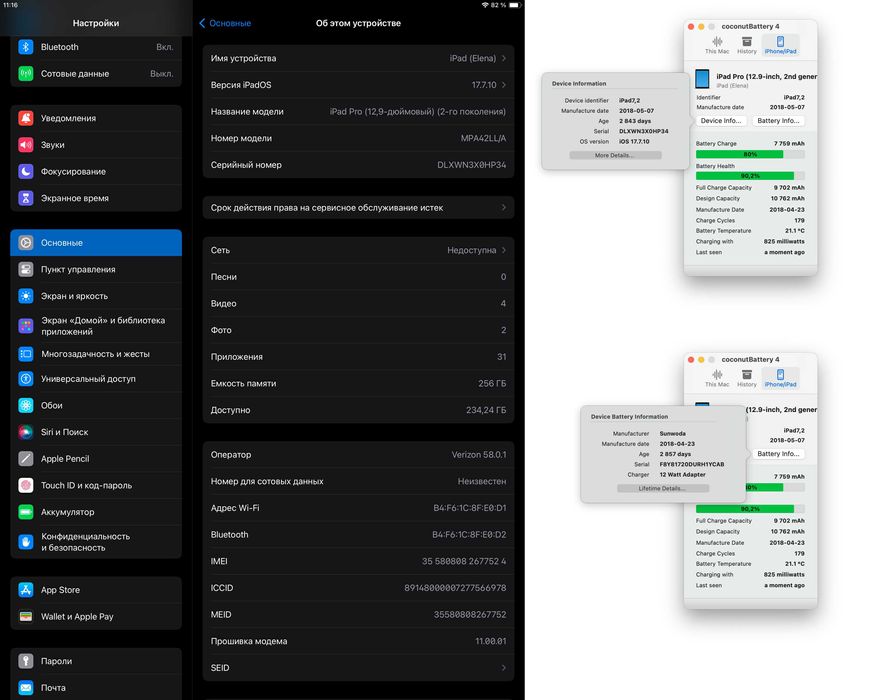Open Wallet и Apple Pay settings
Screen dimensions: 896x700
point(96,617)
